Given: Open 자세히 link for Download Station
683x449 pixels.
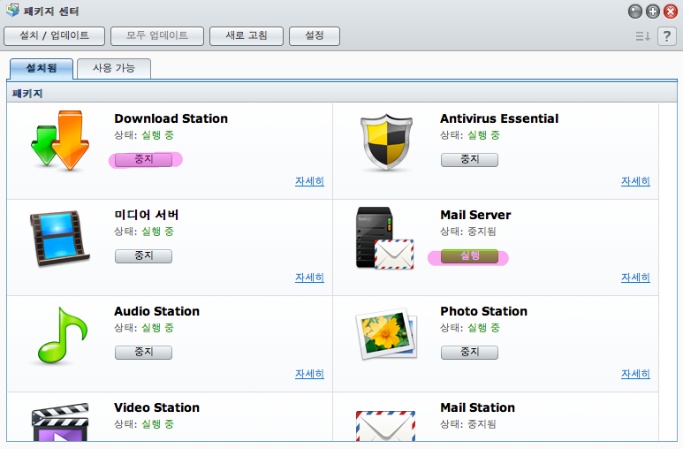Looking at the screenshot, I should click(309, 181).
